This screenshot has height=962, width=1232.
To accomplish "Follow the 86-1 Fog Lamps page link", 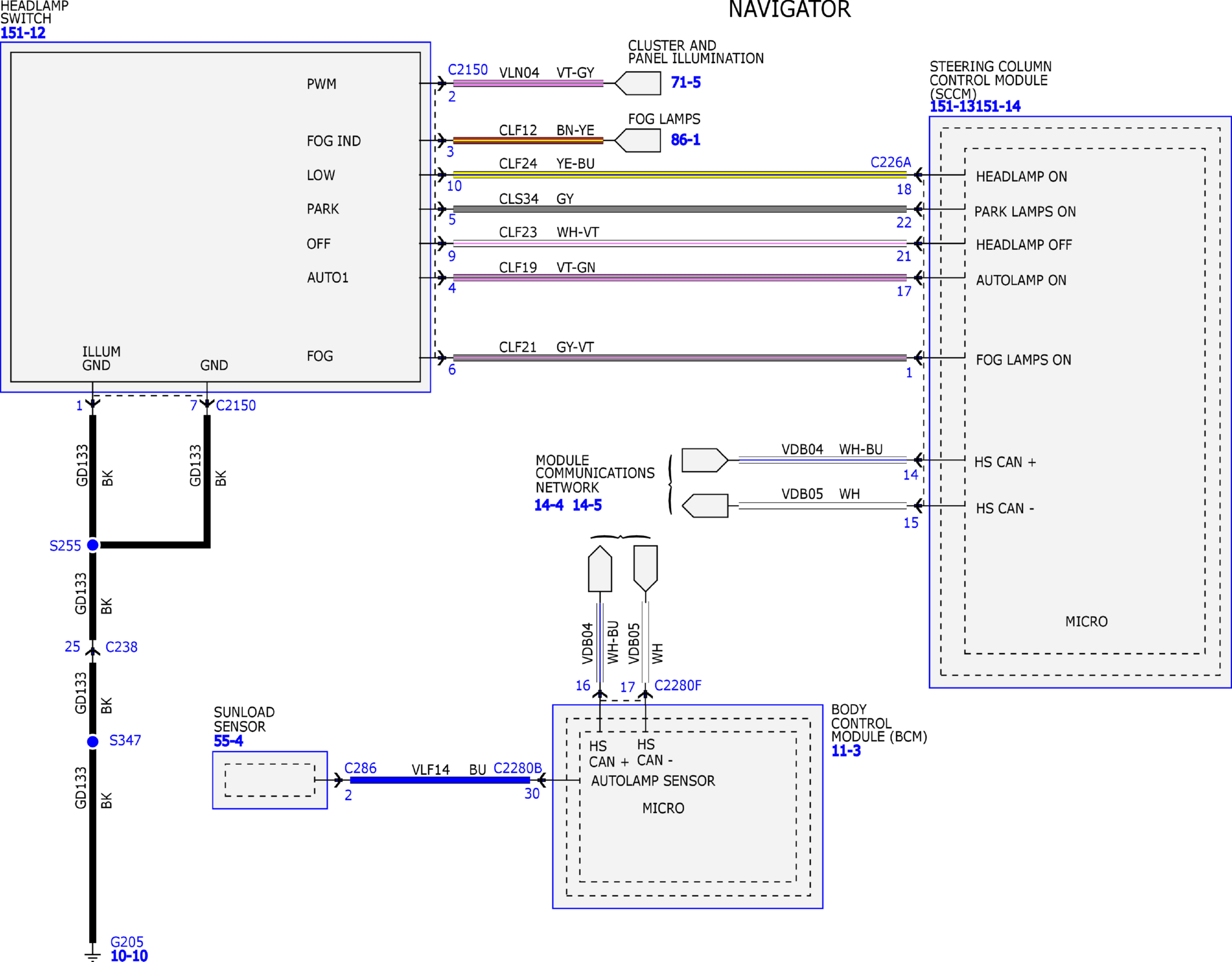I will click(x=685, y=140).
